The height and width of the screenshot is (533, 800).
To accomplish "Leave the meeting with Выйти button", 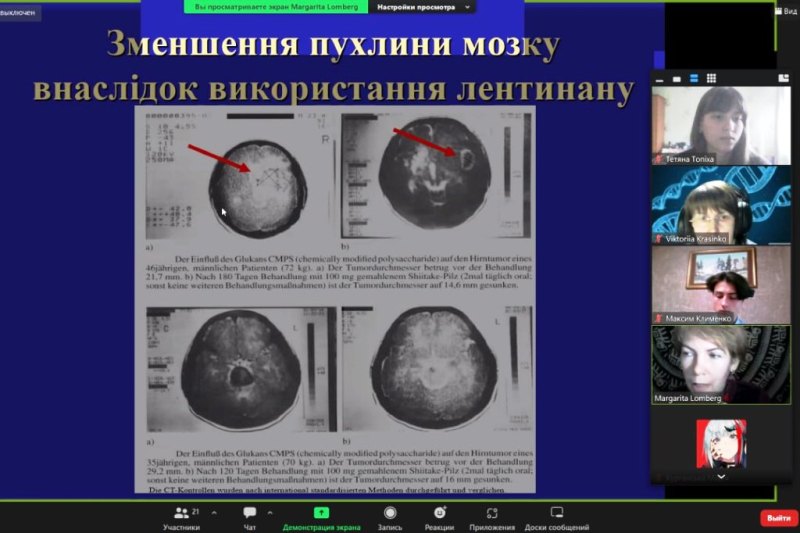I will (x=779, y=518).
